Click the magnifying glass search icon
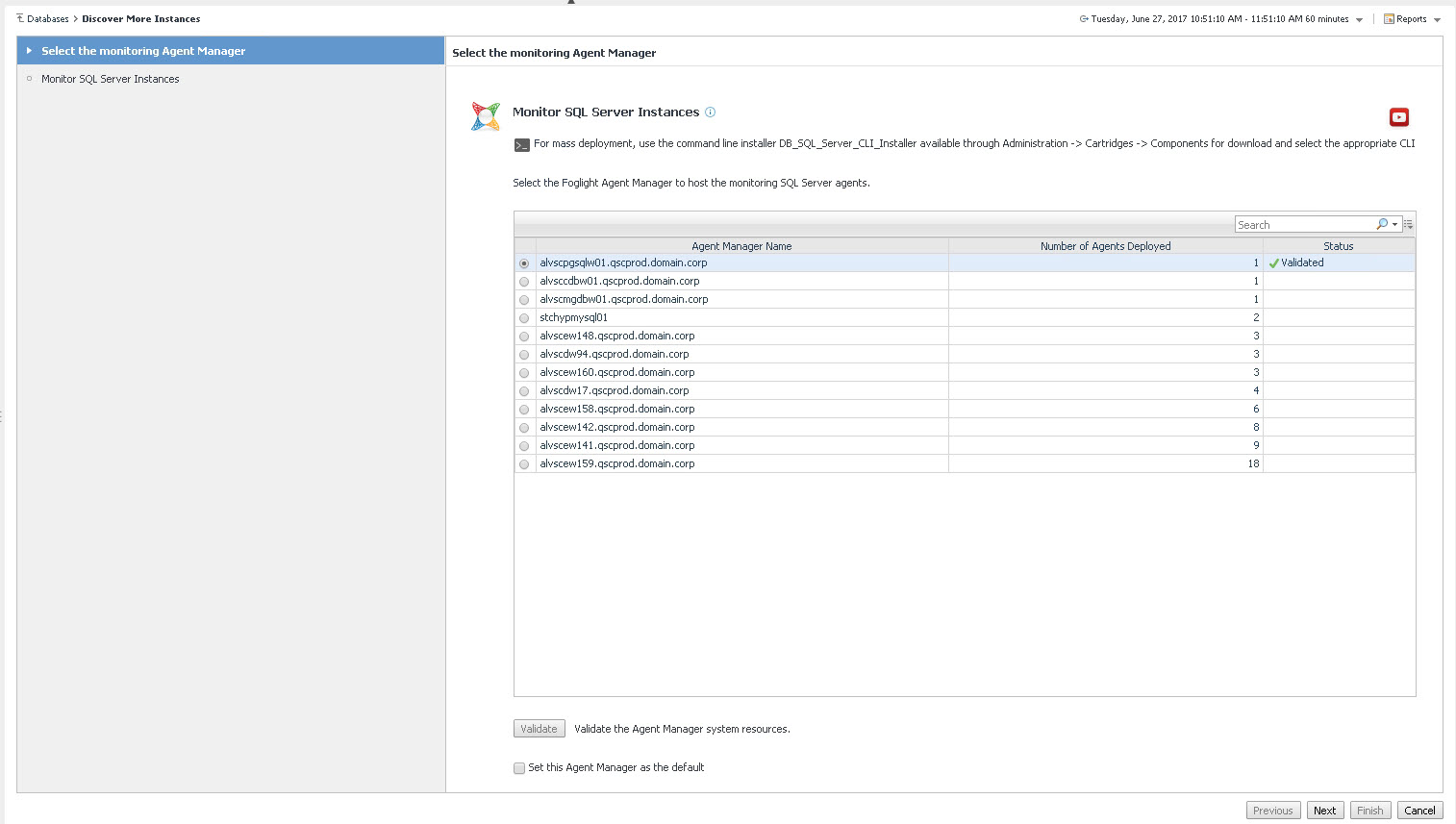Image resolution: width=1456 pixels, height=824 pixels. [1381, 224]
